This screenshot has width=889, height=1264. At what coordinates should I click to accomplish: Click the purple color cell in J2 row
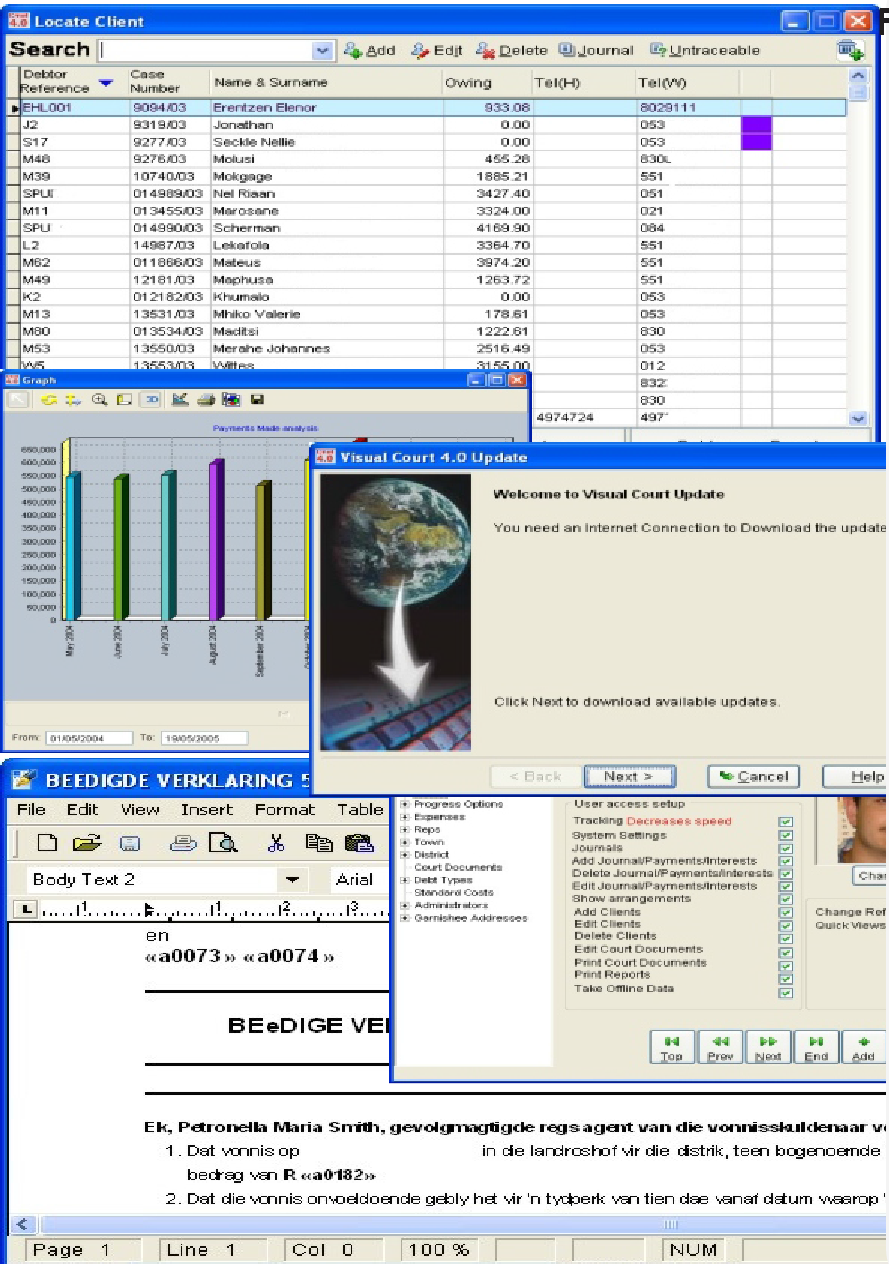click(x=756, y=125)
